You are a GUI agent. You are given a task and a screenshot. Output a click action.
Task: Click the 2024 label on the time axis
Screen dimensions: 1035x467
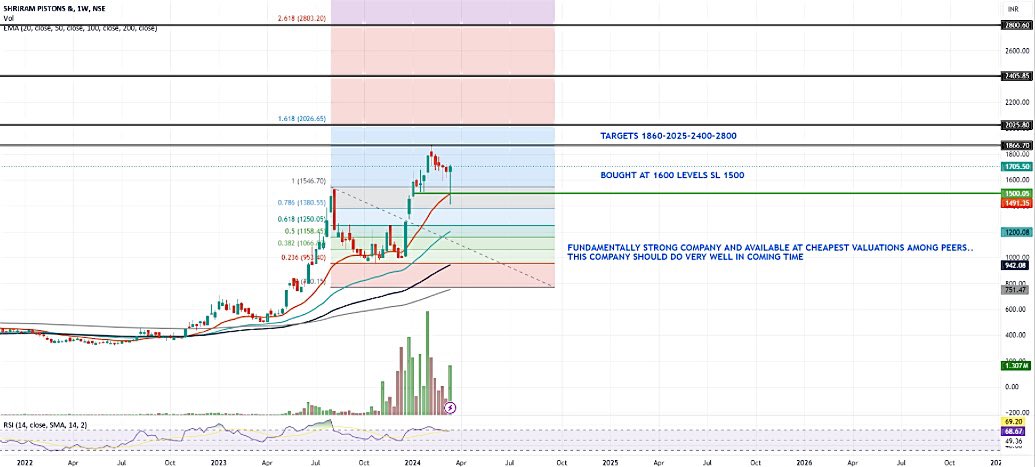(415, 462)
